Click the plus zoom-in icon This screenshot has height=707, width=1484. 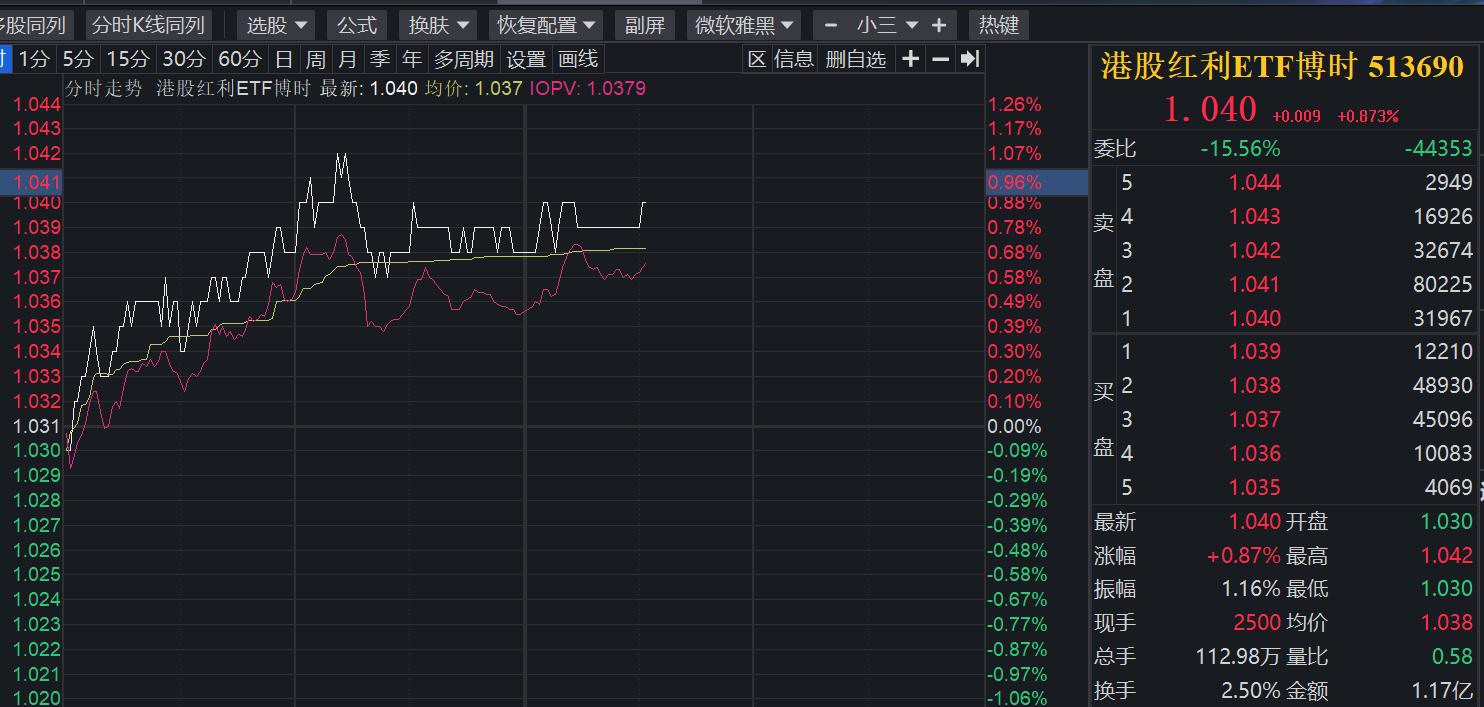(910, 59)
